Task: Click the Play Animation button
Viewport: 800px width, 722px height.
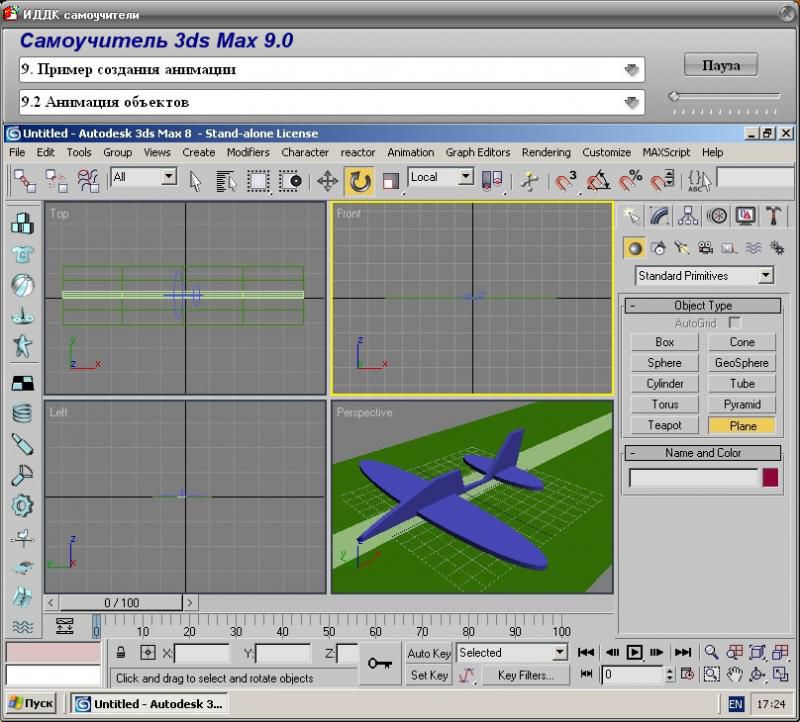Action: [x=635, y=653]
